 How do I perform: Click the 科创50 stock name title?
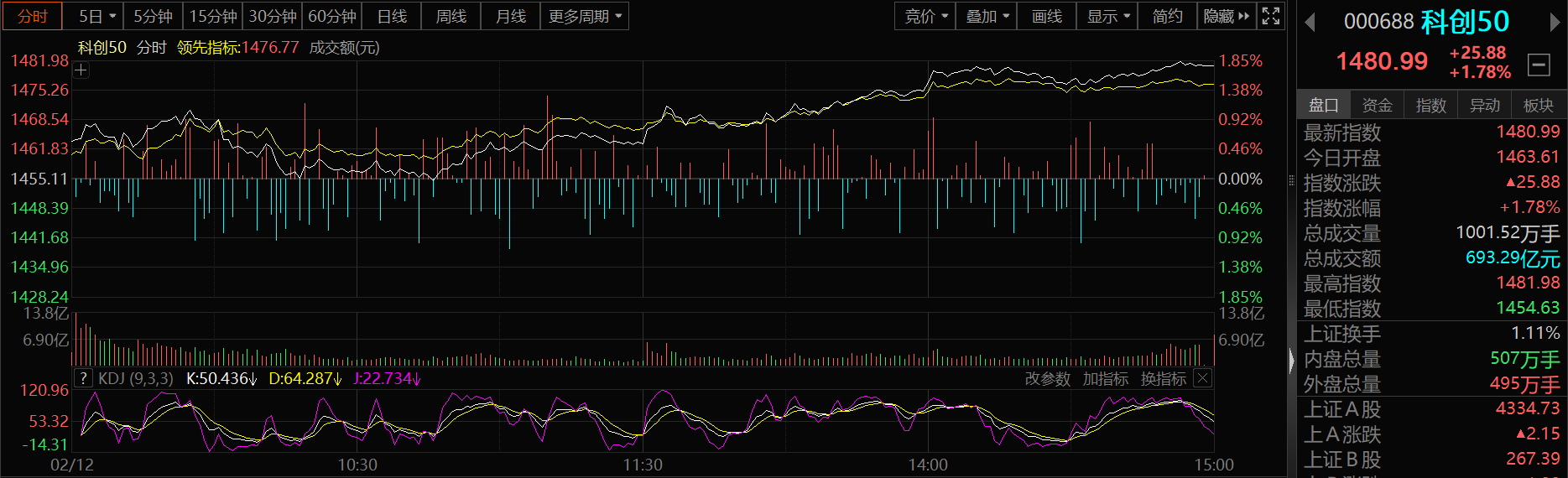pos(1465,22)
